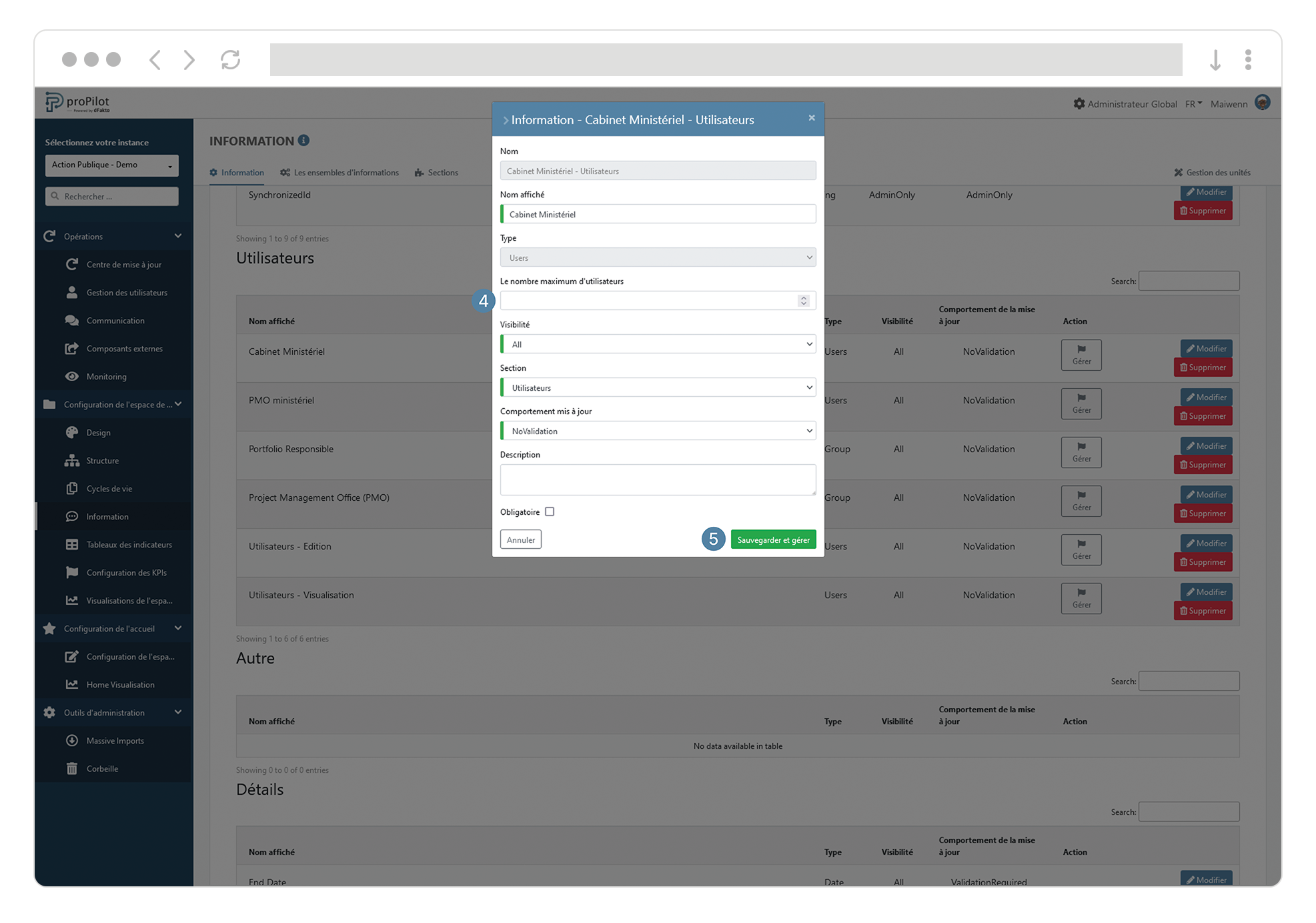1316x923 pixels.
Task: Open the Visibilité dropdown
Action: pyautogui.click(x=658, y=344)
